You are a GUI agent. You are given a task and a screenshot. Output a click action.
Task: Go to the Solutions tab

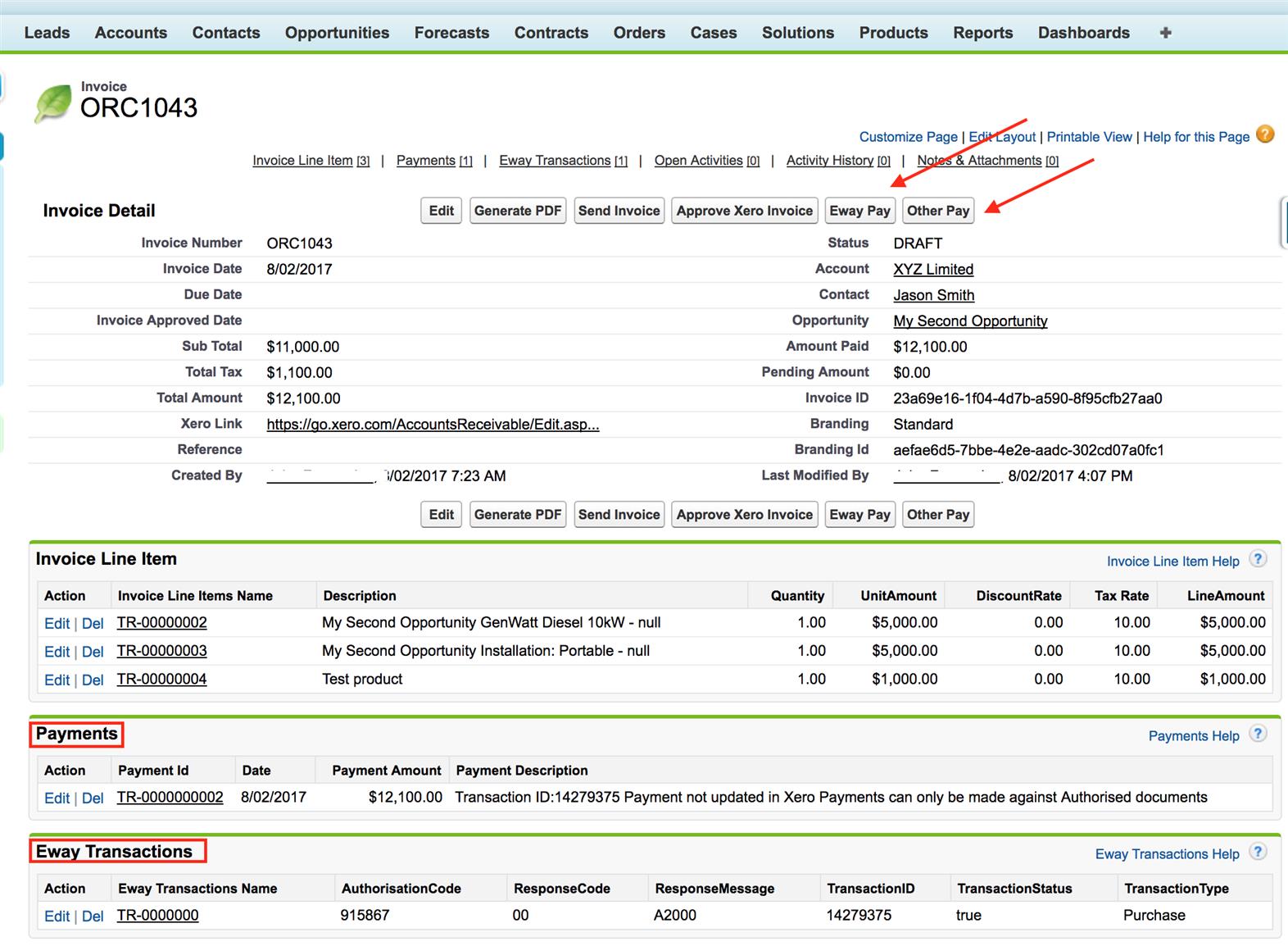click(x=798, y=33)
